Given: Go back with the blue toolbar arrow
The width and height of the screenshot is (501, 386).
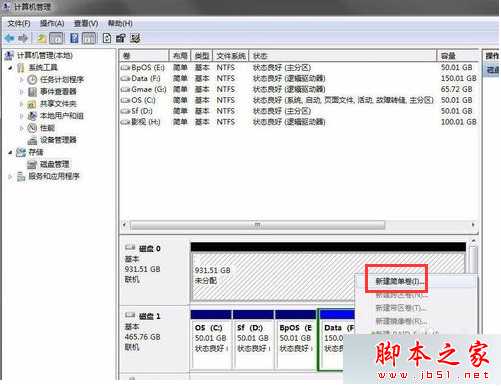Looking at the screenshot, I should (x=10, y=38).
